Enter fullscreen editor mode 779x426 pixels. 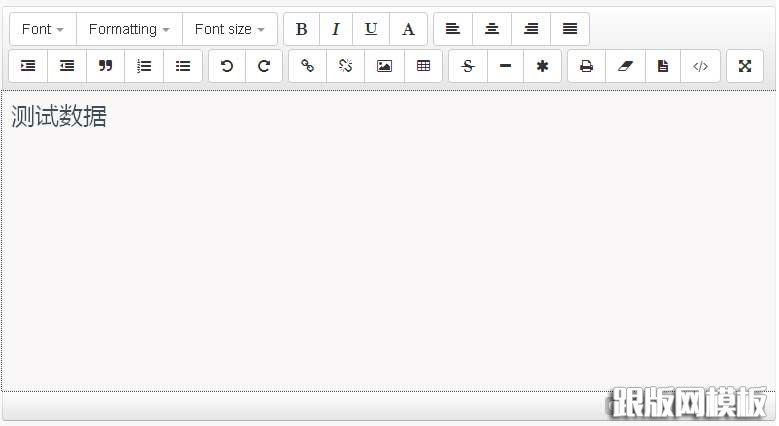pos(745,66)
